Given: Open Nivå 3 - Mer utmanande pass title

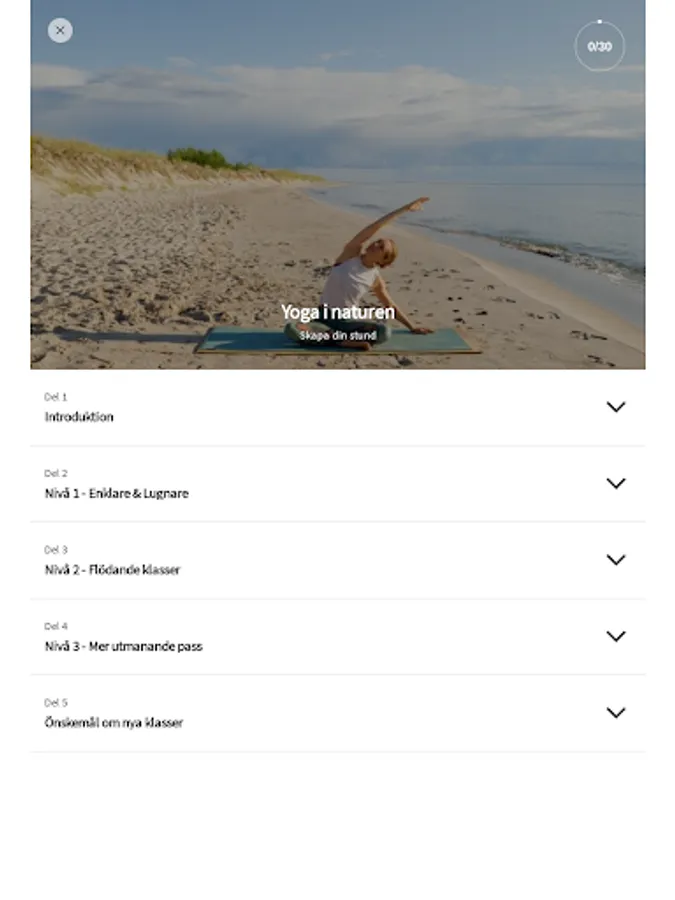Looking at the screenshot, I should [x=123, y=646].
